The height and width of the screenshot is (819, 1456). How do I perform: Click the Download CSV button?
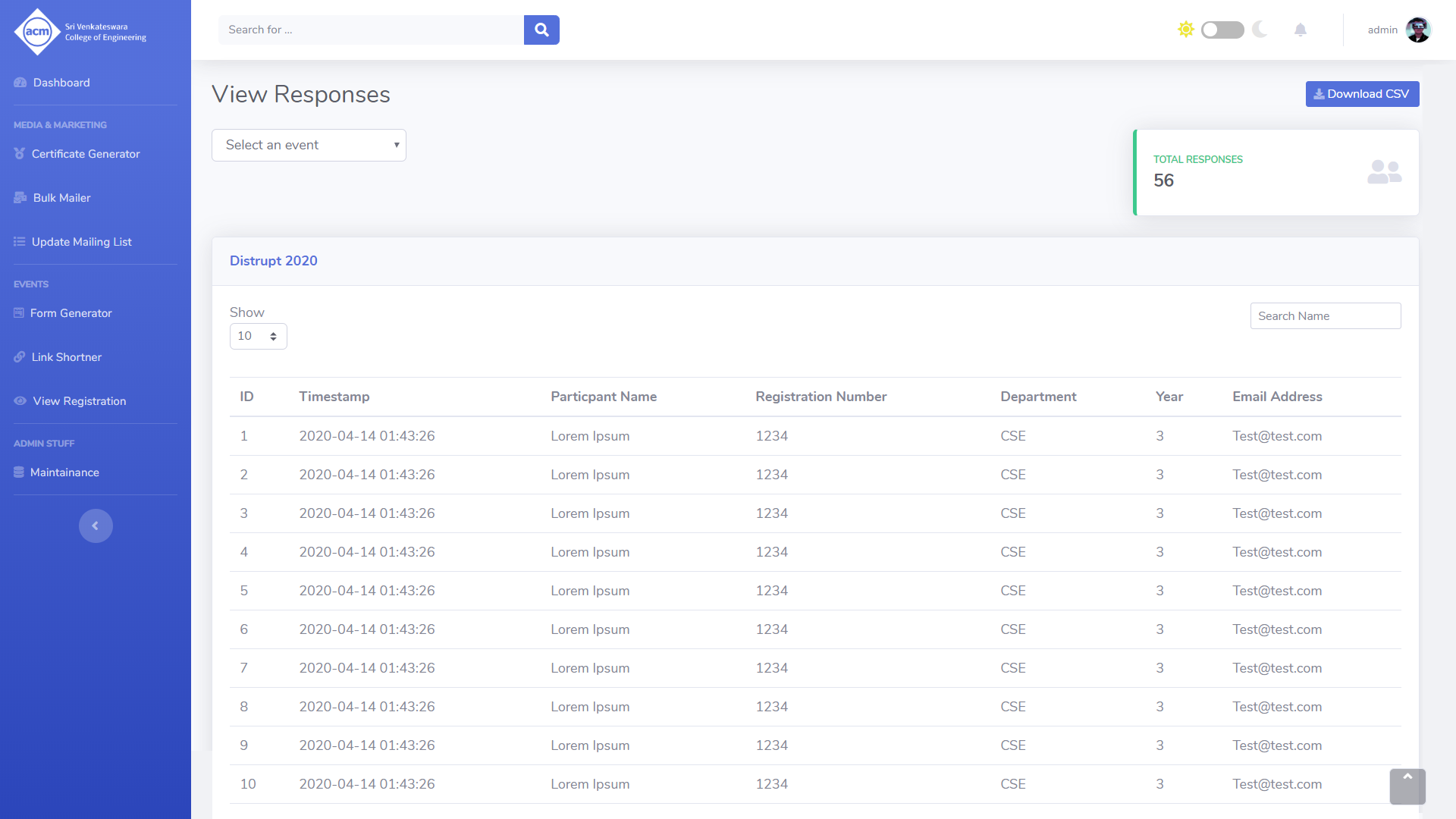pos(1362,94)
